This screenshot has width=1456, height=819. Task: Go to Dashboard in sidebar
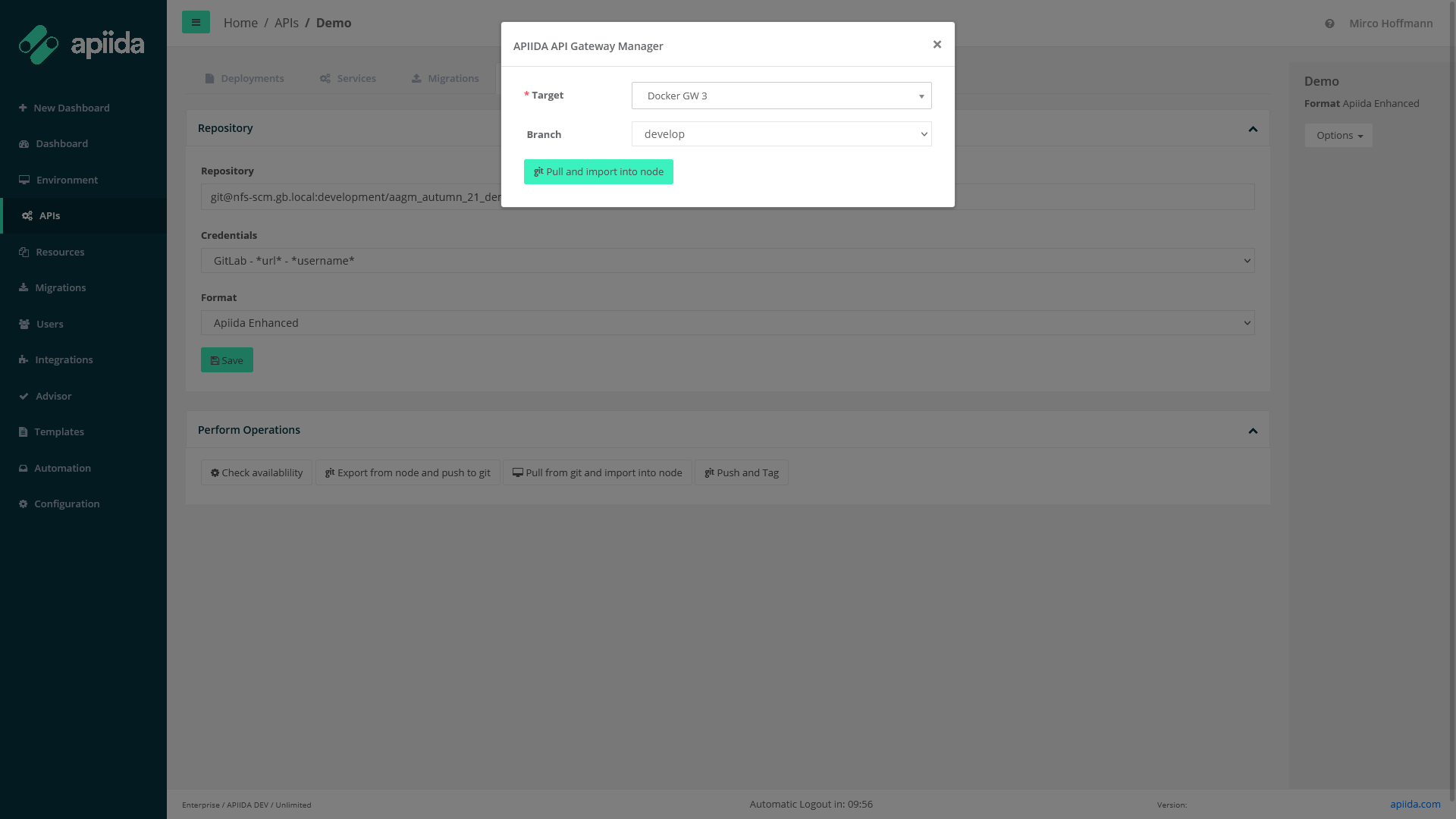83,143
